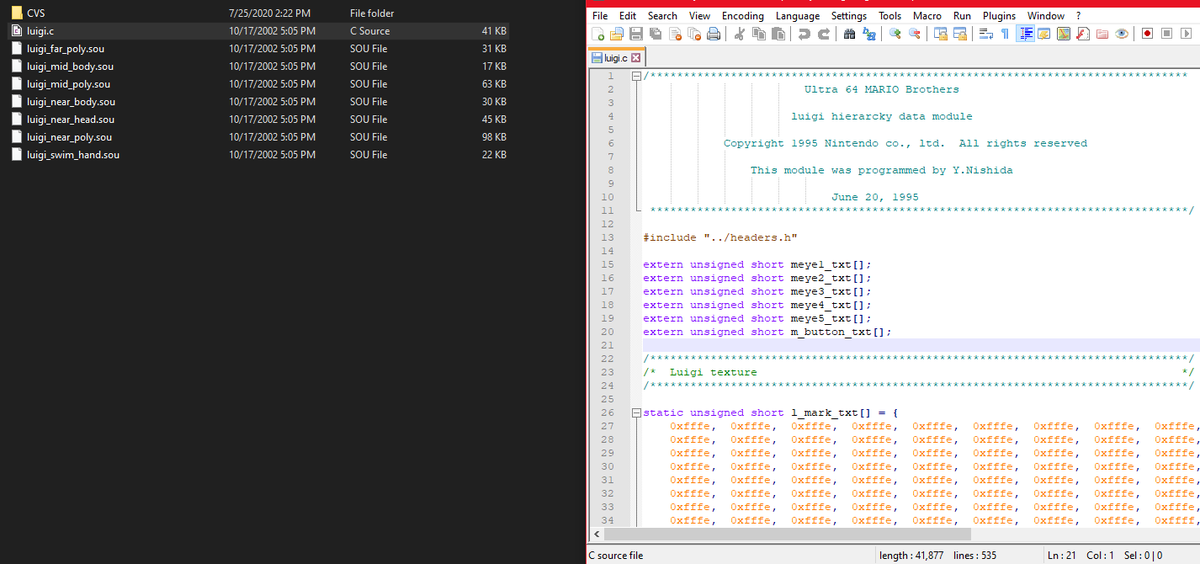Open the View menu
The height and width of the screenshot is (564, 1200).
[700, 16]
